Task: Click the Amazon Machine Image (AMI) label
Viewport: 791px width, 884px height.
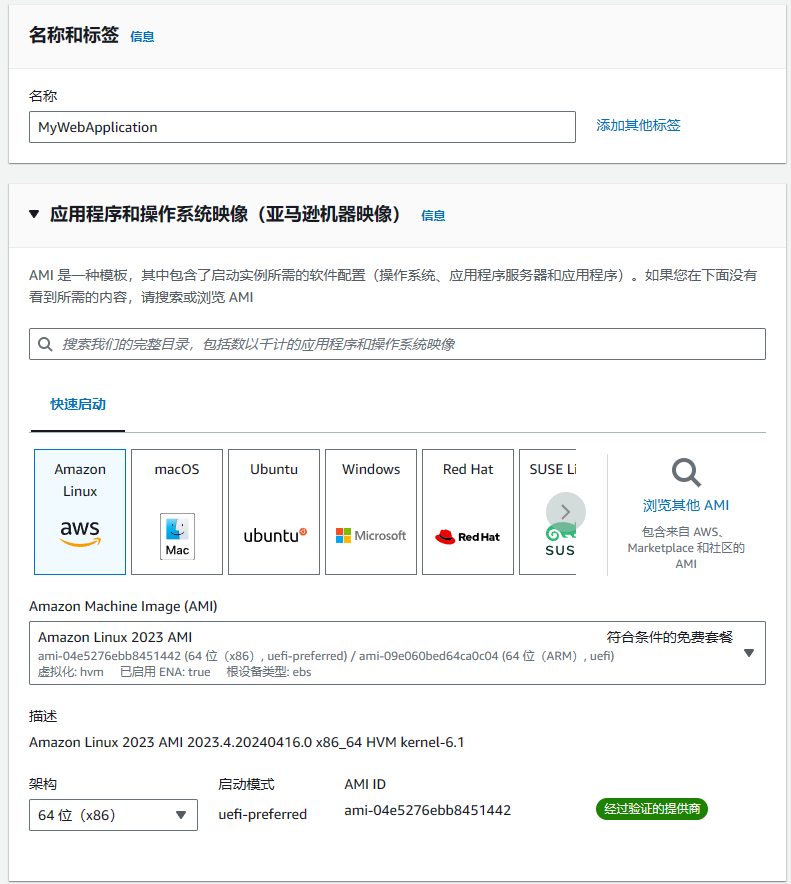Action: point(123,606)
